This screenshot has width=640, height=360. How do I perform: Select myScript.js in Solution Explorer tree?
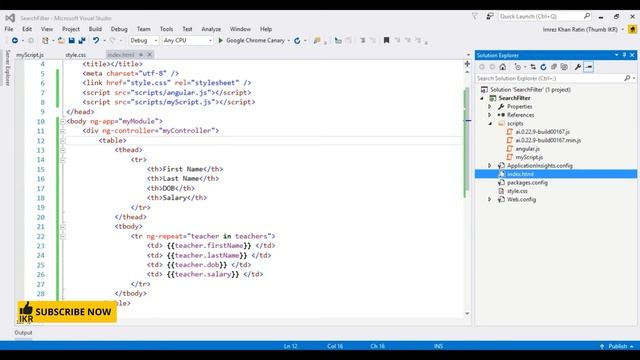coord(529,157)
